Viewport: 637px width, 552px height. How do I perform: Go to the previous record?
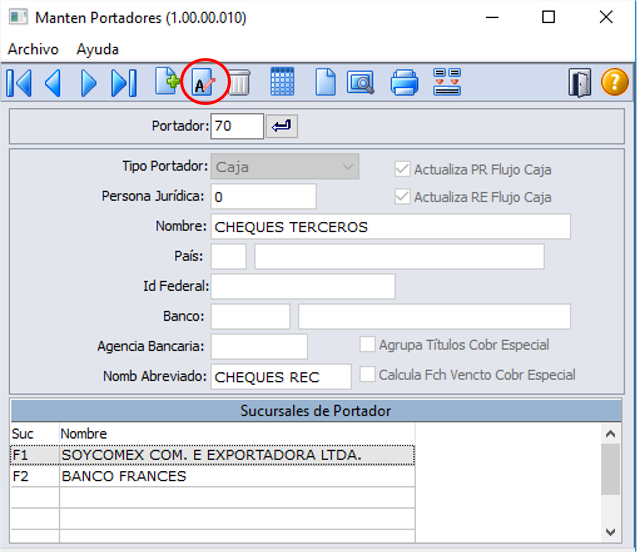click(x=53, y=83)
